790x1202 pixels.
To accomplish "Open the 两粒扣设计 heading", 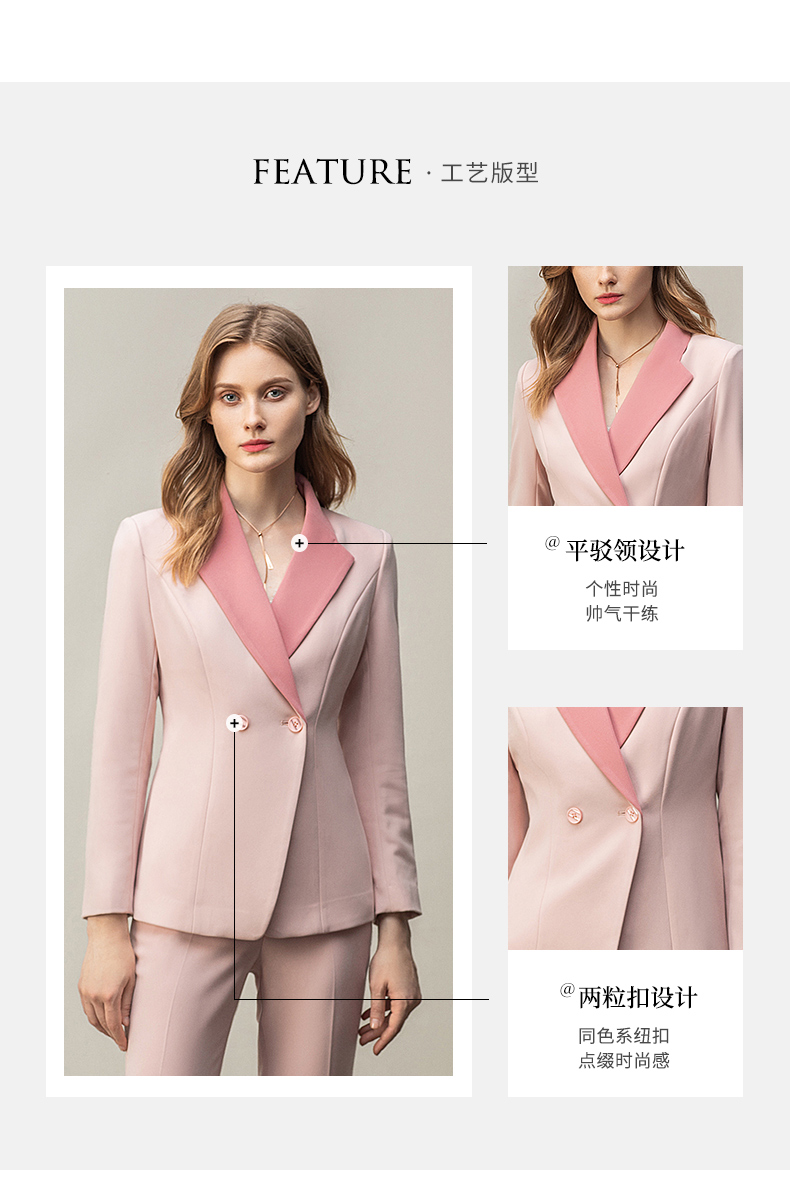I will click(x=638, y=997).
